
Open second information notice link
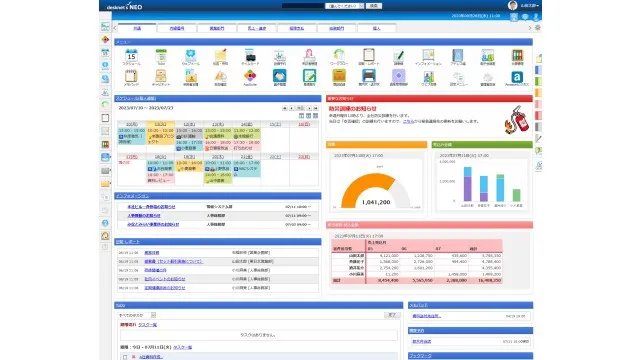[144, 216]
